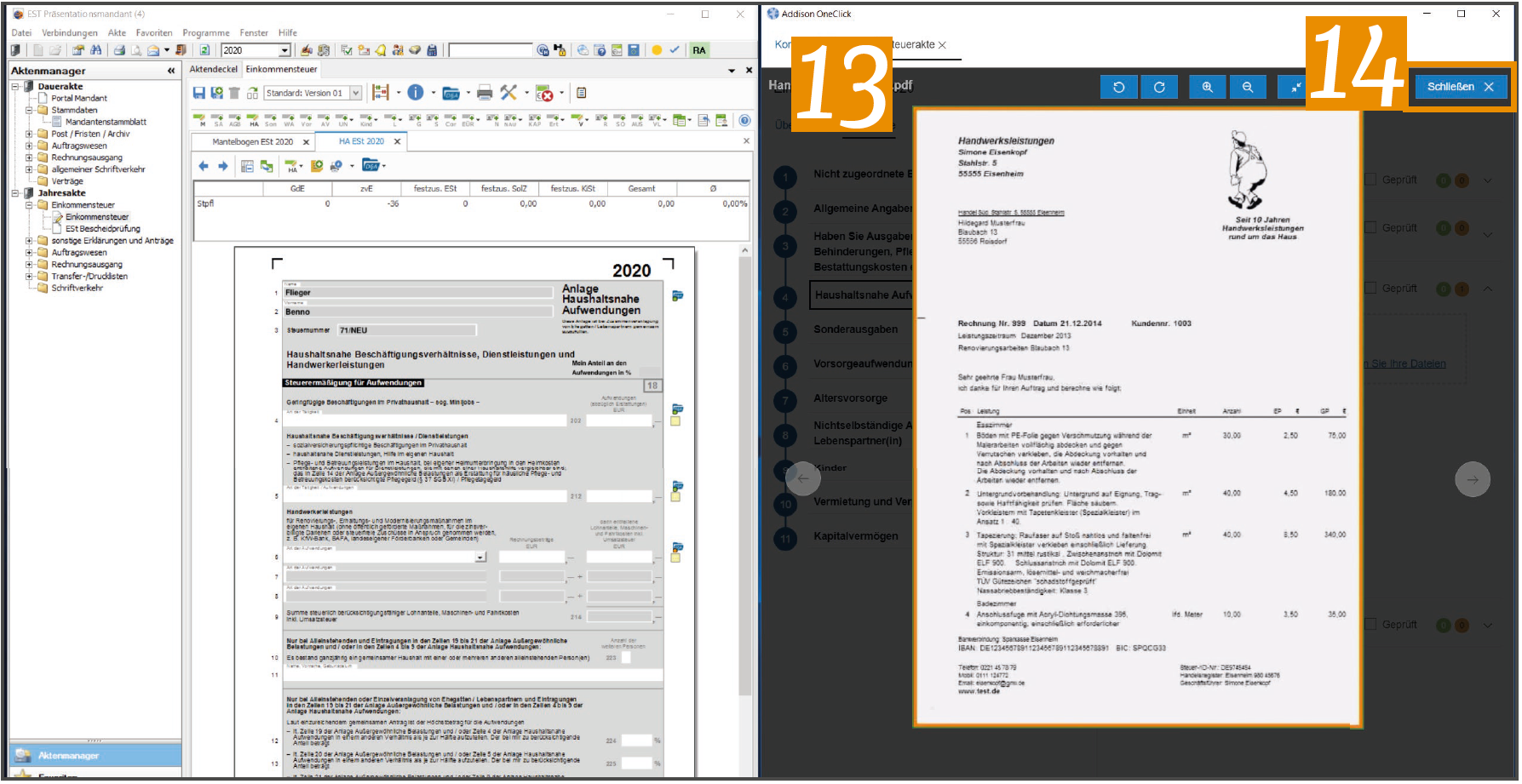Viewport: 1522px width, 784px height.
Task: Click the blue help question mark icon
Action: (x=744, y=120)
